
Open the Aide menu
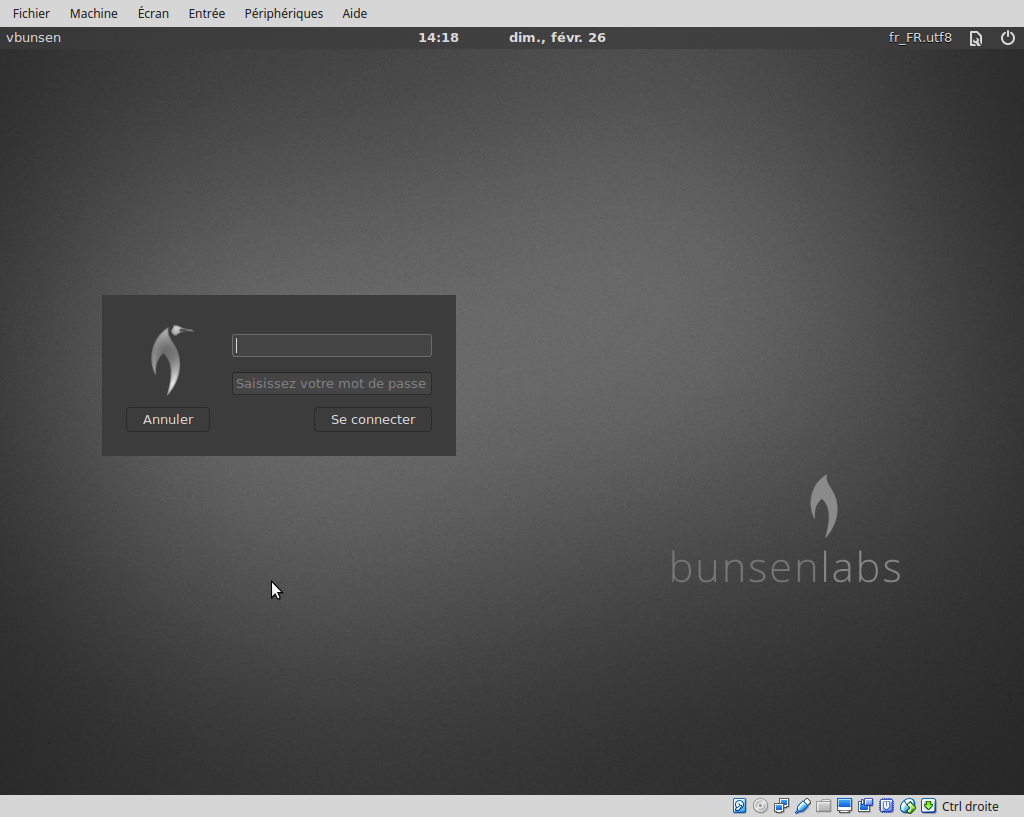[355, 13]
